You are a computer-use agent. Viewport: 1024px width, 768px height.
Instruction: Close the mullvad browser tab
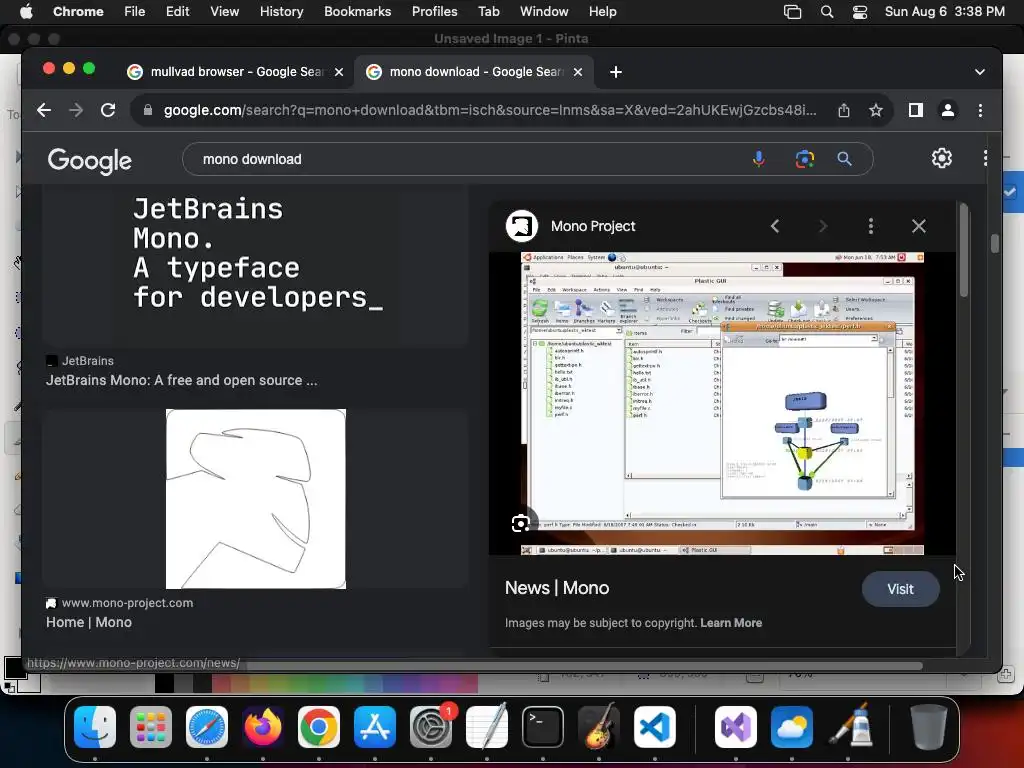click(339, 72)
